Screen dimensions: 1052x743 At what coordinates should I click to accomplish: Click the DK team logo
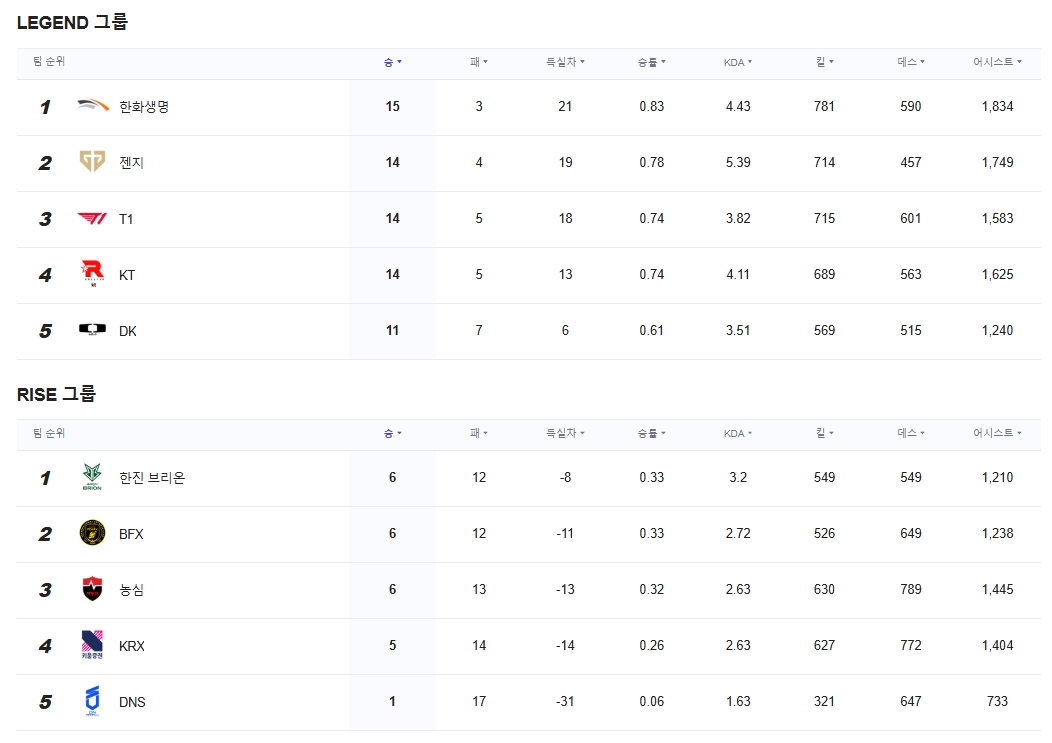coord(93,330)
